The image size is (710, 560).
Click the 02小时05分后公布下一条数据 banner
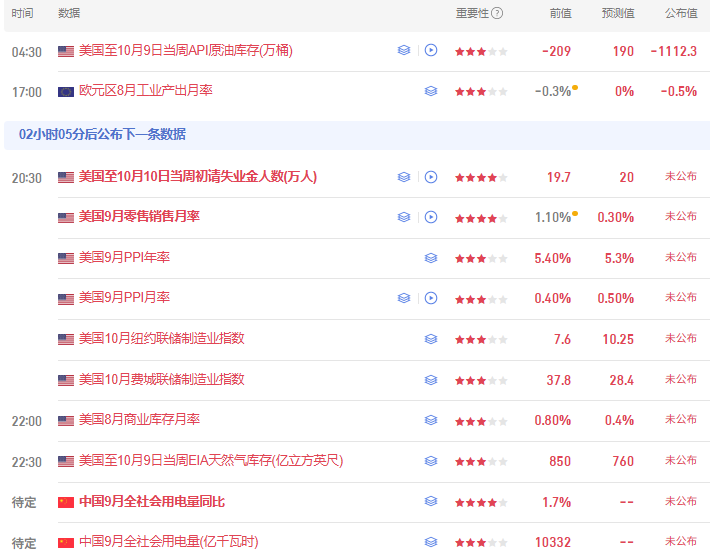[357, 134]
